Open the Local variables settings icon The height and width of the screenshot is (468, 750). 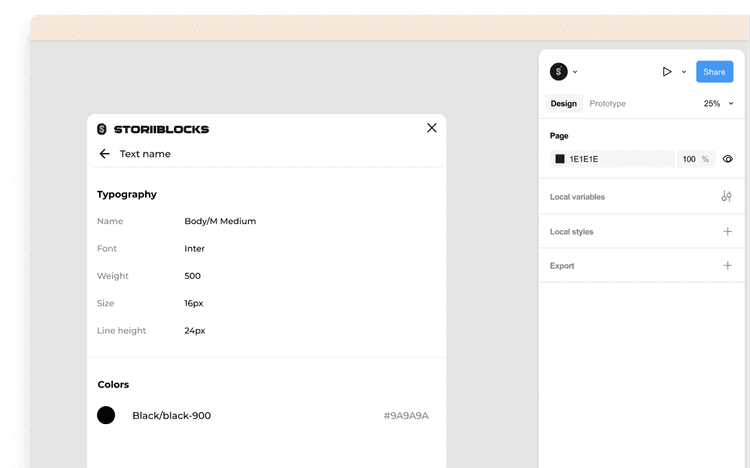coord(727,197)
